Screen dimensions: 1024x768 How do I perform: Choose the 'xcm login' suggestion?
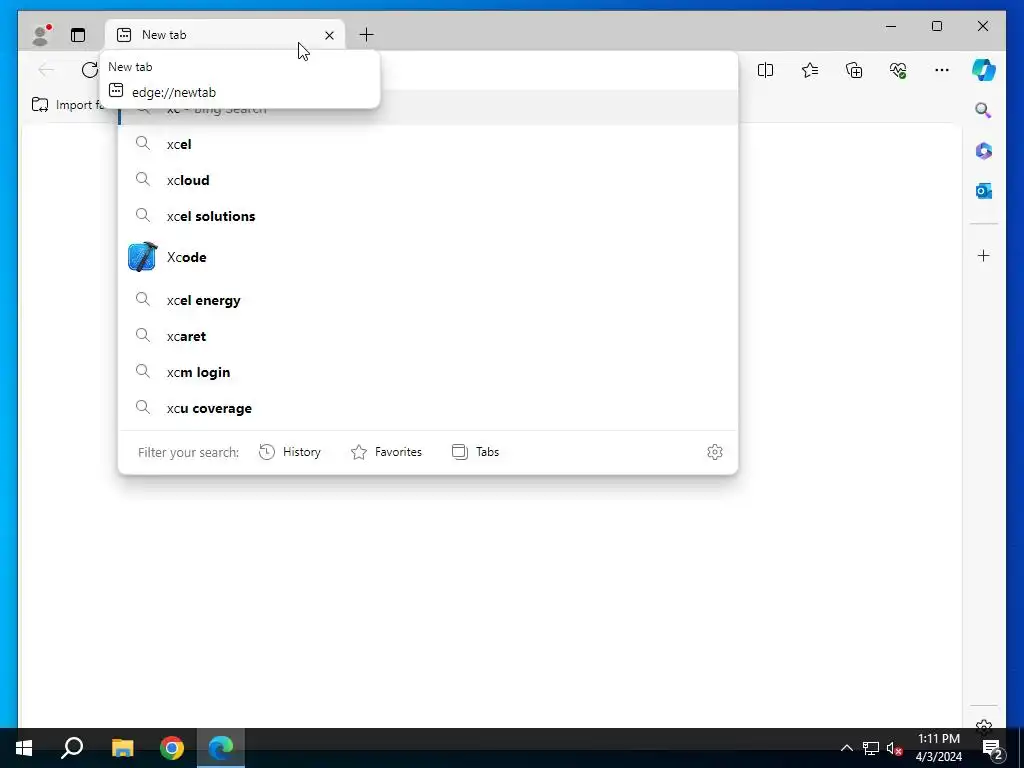point(428,372)
